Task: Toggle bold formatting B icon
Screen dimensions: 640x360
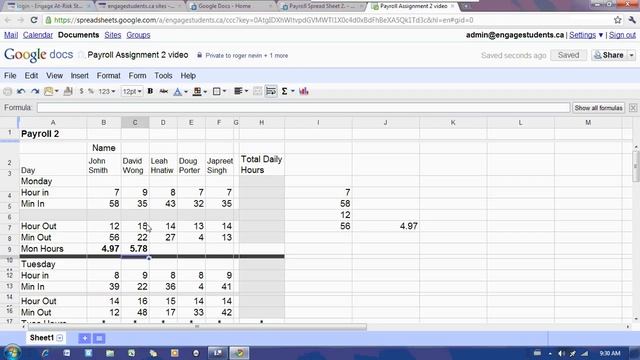Action: 150,91
